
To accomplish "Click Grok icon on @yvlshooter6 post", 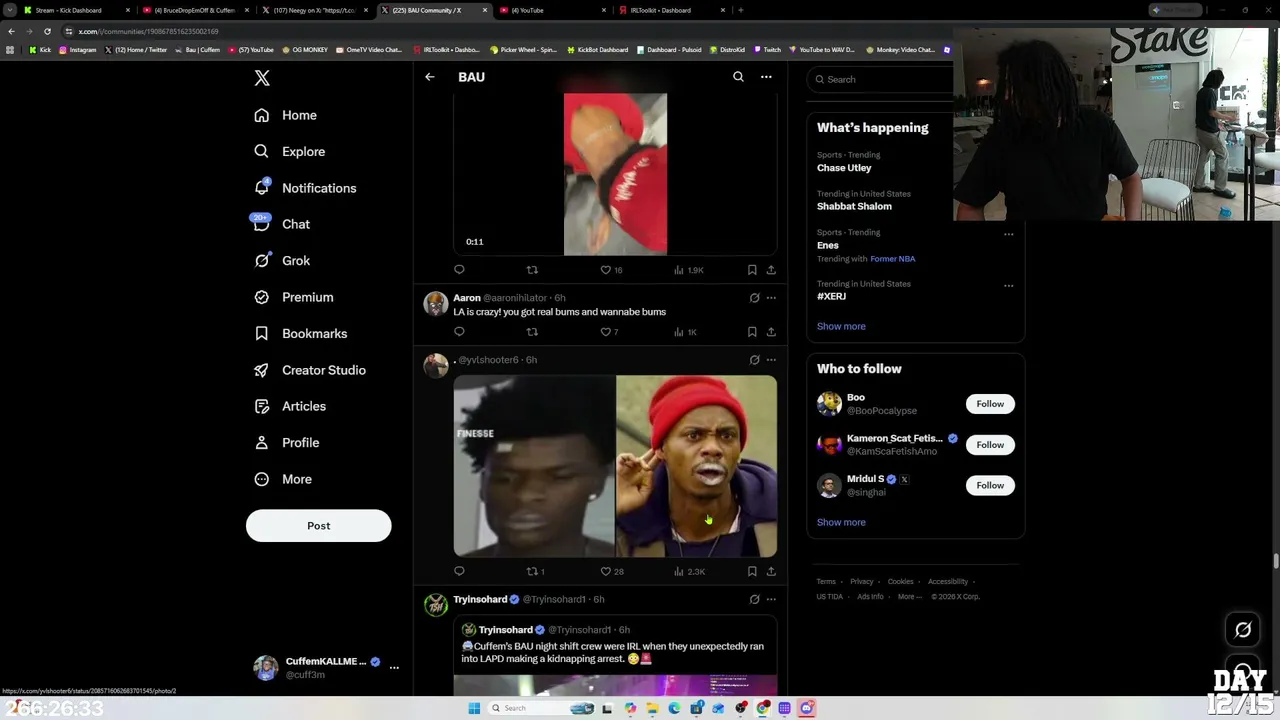I will [754, 360].
